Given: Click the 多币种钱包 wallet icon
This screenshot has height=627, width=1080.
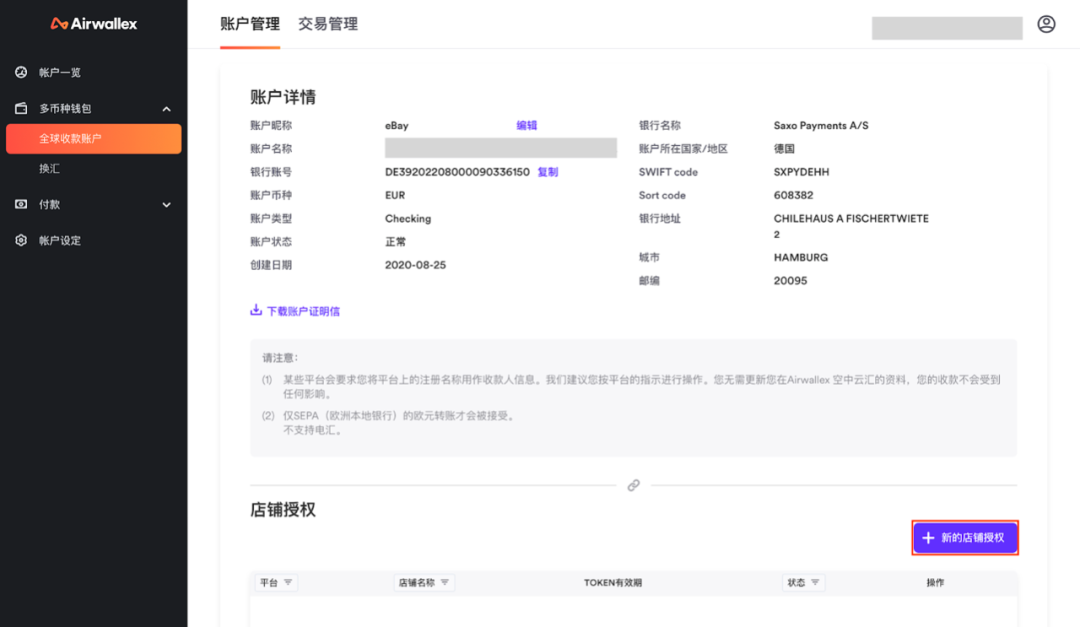Looking at the screenshot, I should (x=21, y=108).
